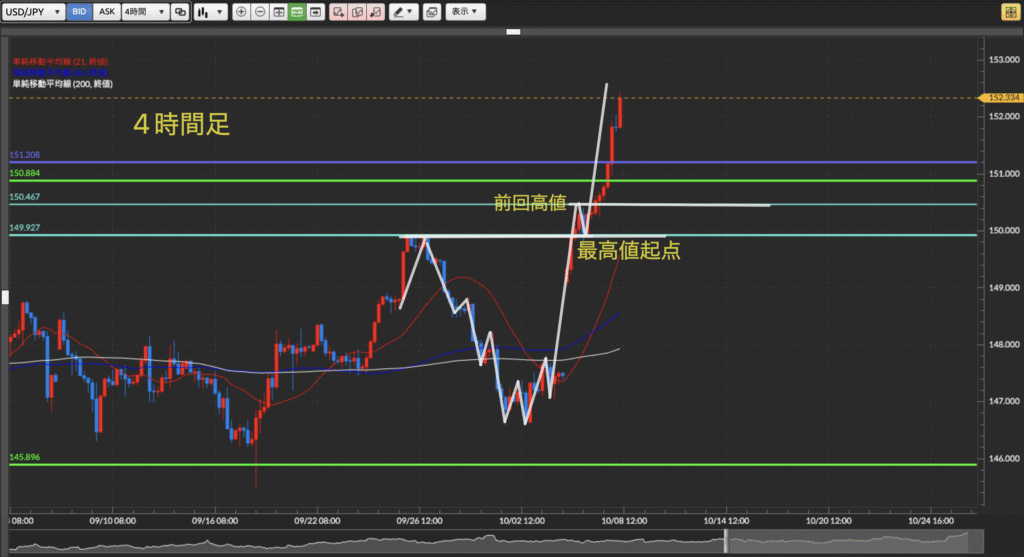1024x557 pixels.
Task: Click the chart snapshot icon left of 表示
Action: tap(431, 12)
